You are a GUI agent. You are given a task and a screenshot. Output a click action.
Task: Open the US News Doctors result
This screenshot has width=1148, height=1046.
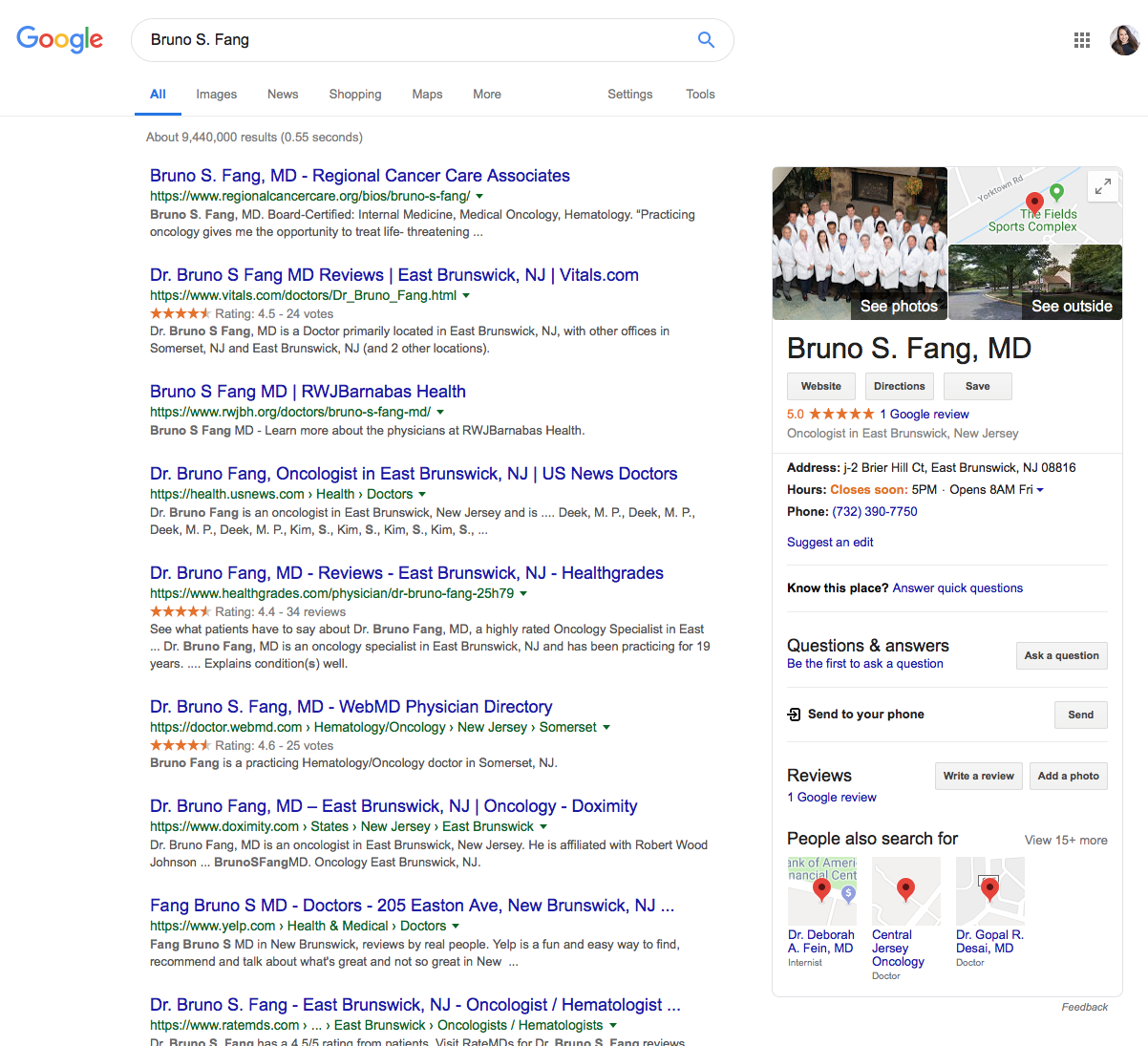pyautogui.click(x=414, y=474)
